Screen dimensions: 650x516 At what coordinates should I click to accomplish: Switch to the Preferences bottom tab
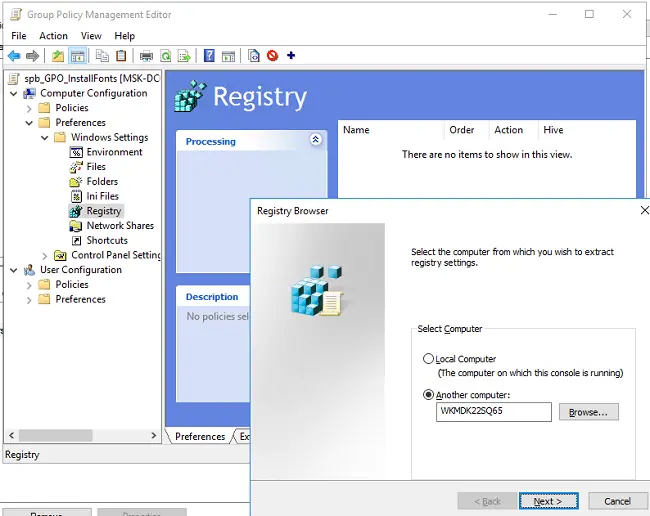[x=200, y=436]
